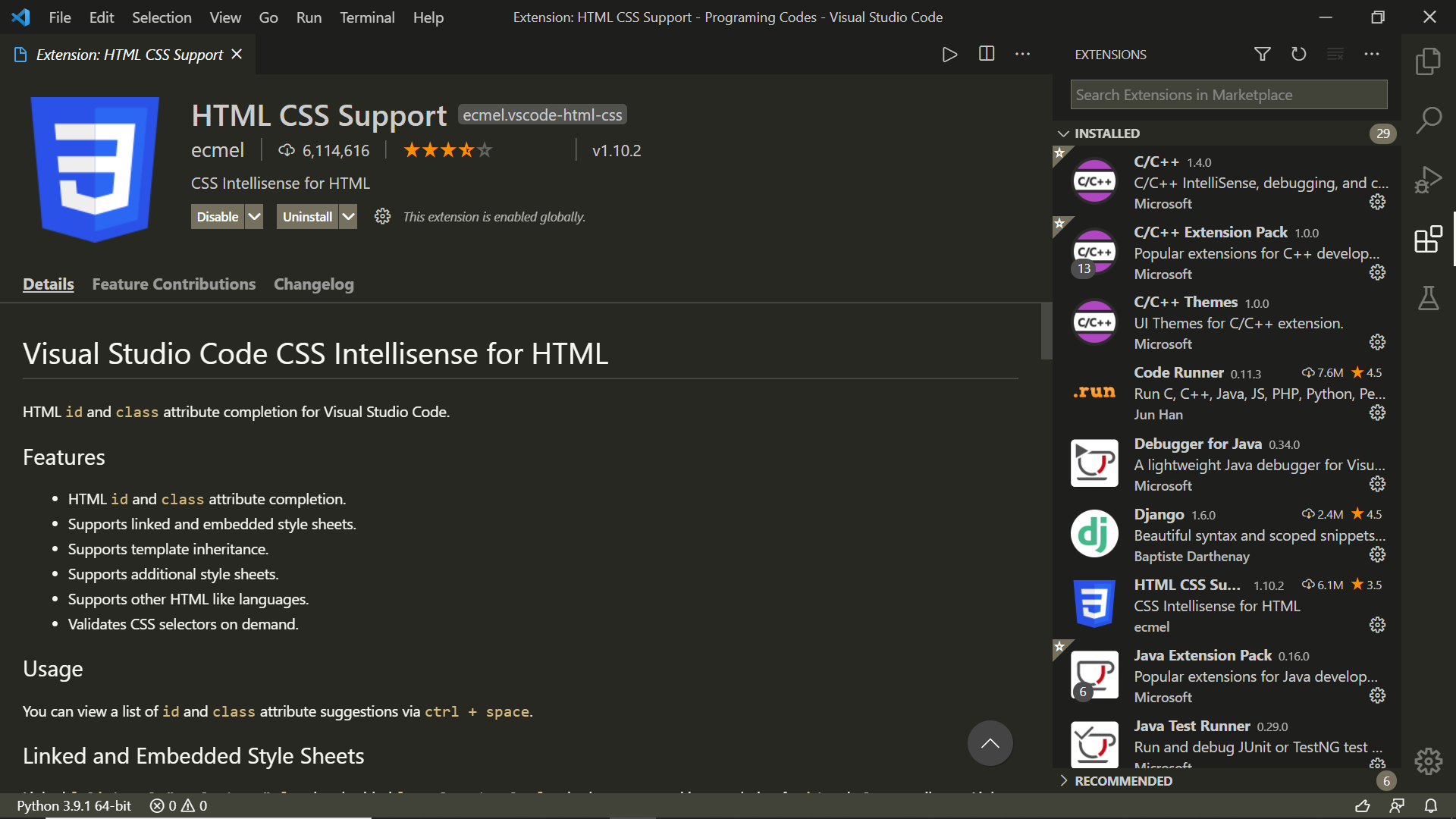
Task: Open gear menu for HTML CSS Support row
Action: [1377, 625]
